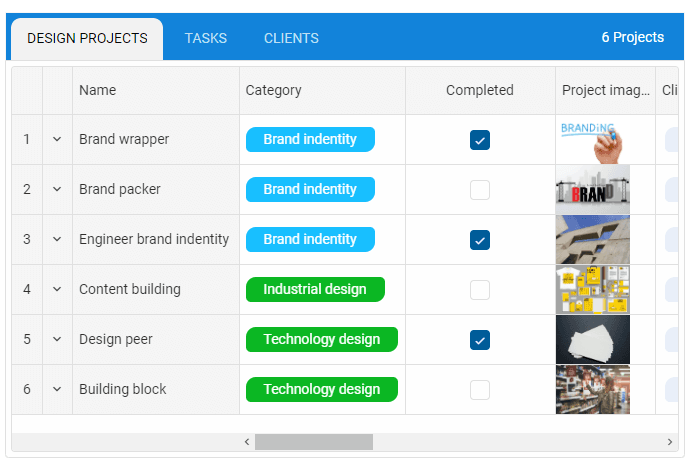The width and height of the screenshot is (692, 469).
Task: Expand the Brand wrapper row chevron
Action: click(x=57, y=140)
